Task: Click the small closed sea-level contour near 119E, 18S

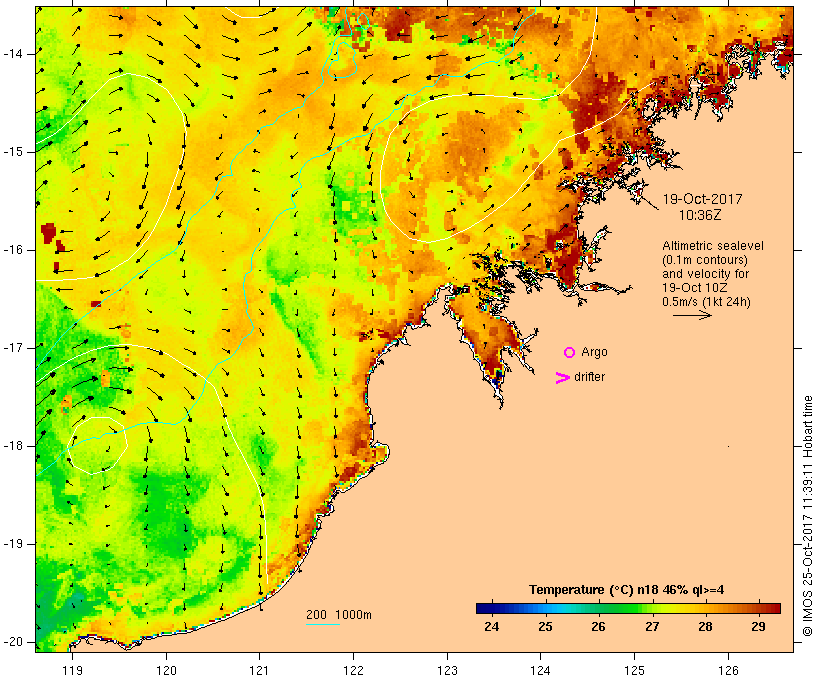Action: 98,446
